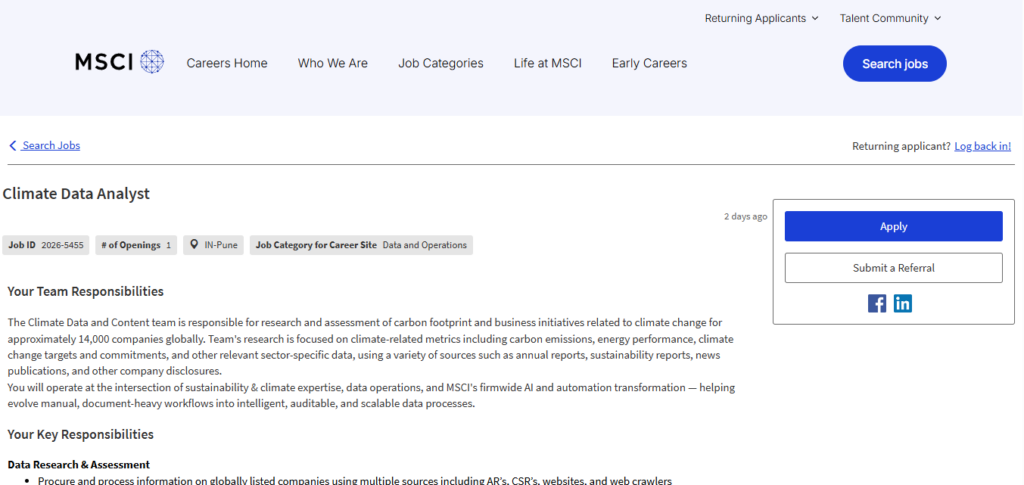
Task: Click the back chevron beside Search Jobs
Action: point(12,146)
